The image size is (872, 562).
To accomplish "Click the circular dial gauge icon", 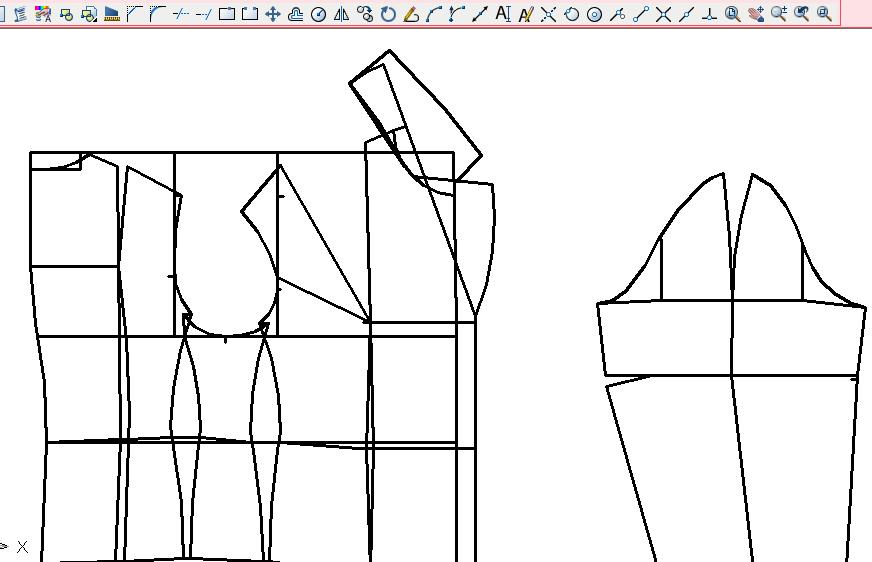I will (x=318, y=14).
